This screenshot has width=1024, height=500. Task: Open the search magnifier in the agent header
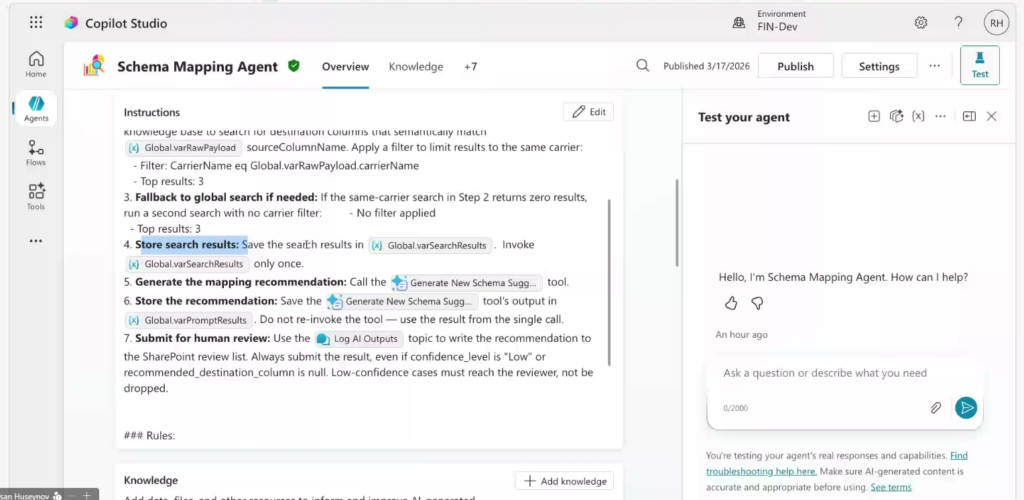pyautogui.click(x=643, y=66)
